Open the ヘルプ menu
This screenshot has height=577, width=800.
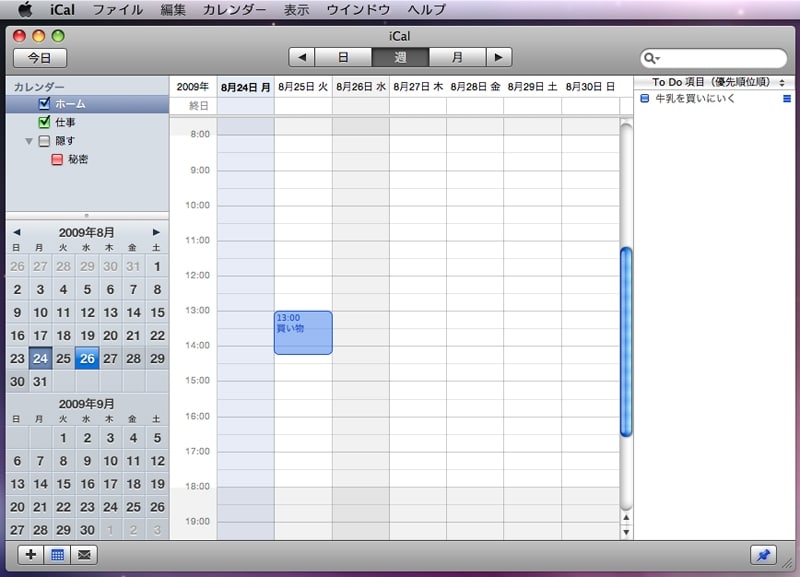(427, 10)
